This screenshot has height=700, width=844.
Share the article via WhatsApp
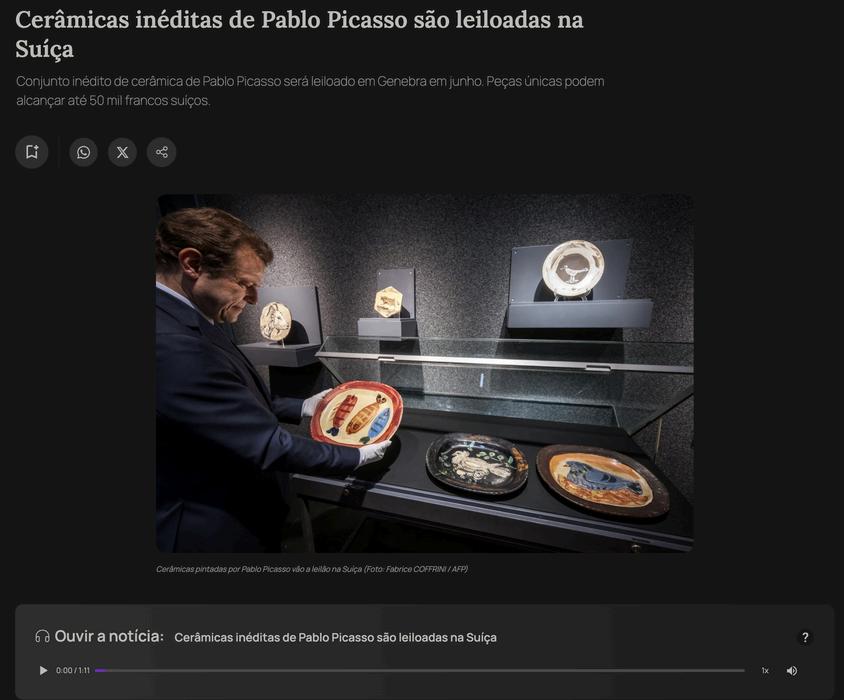point(83,152)
